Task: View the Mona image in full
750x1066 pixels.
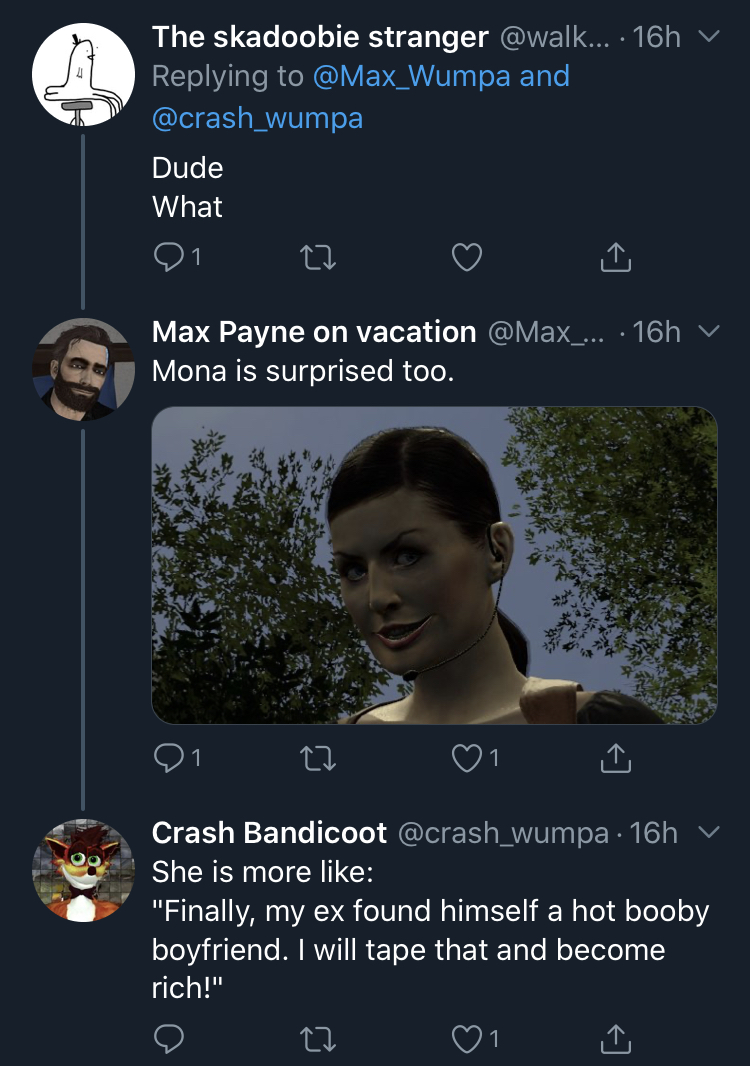Action: tap(434, 565)
